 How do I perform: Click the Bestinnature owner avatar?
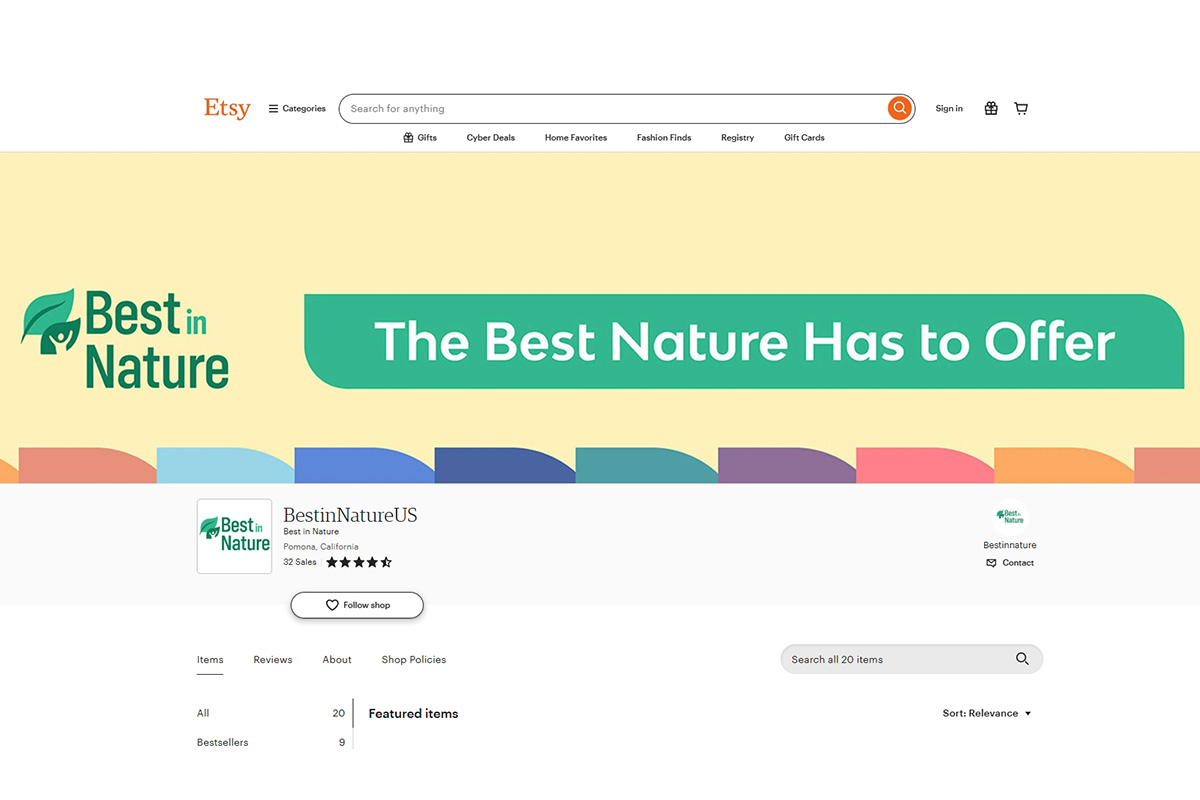tap(1010, 517)
